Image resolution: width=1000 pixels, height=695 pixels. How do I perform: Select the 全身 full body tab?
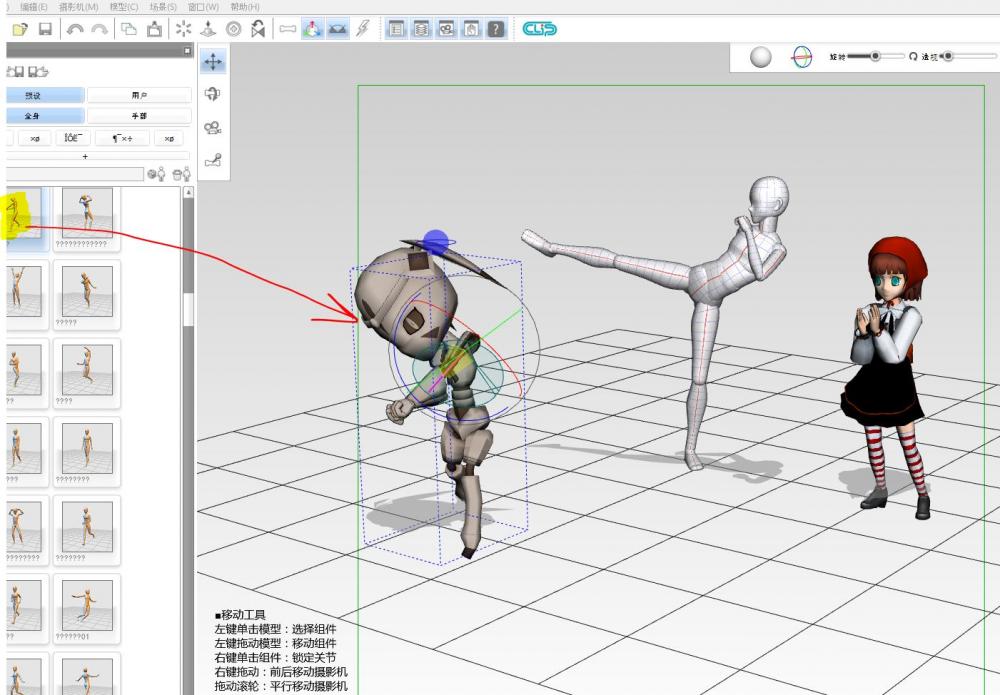[x=45, y=116]
